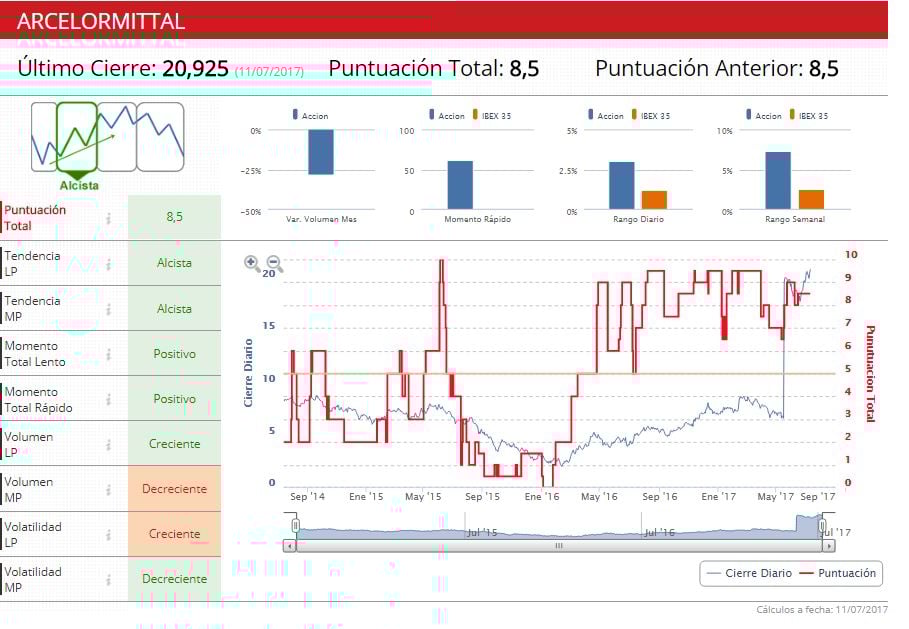Toggle IBEX 35 legend in Rango Semanal chart
The height and width of the screenshot is (629, 909).
808,115
